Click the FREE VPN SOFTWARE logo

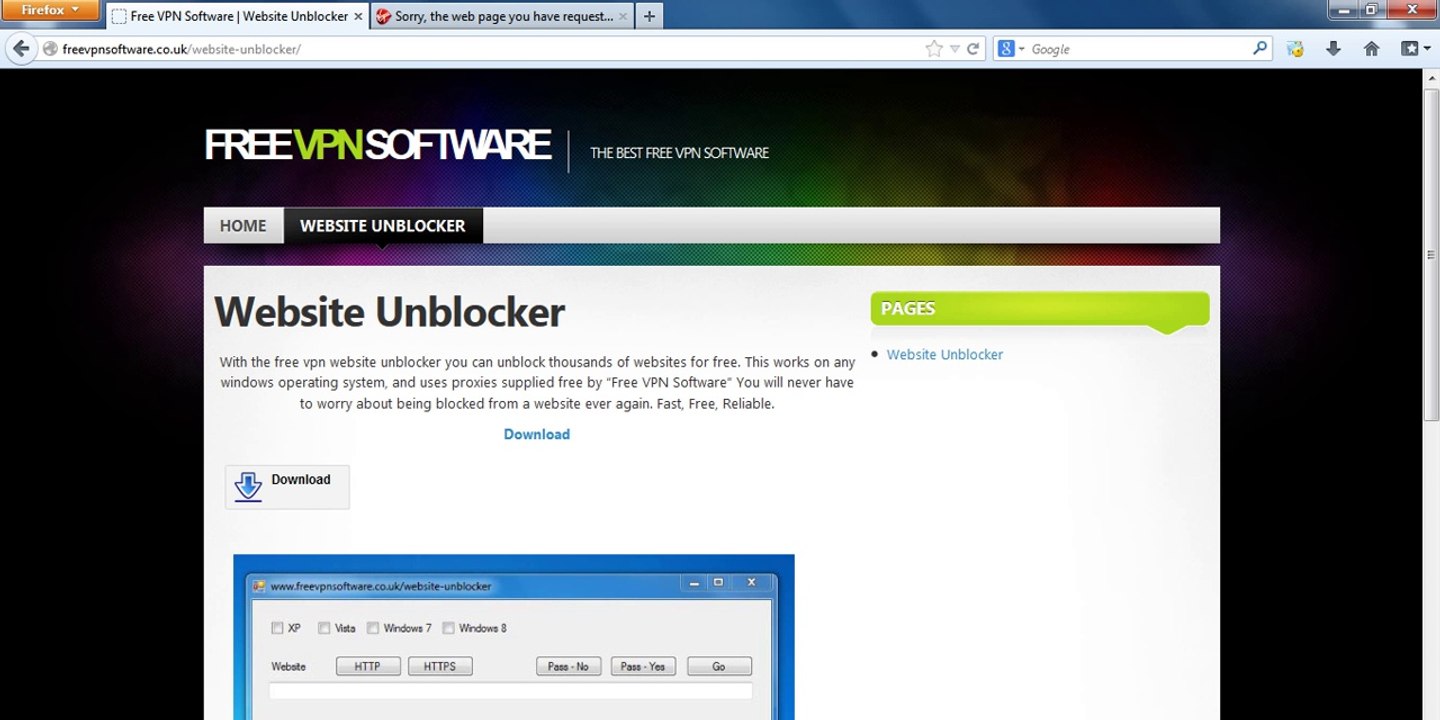point(377,145)
